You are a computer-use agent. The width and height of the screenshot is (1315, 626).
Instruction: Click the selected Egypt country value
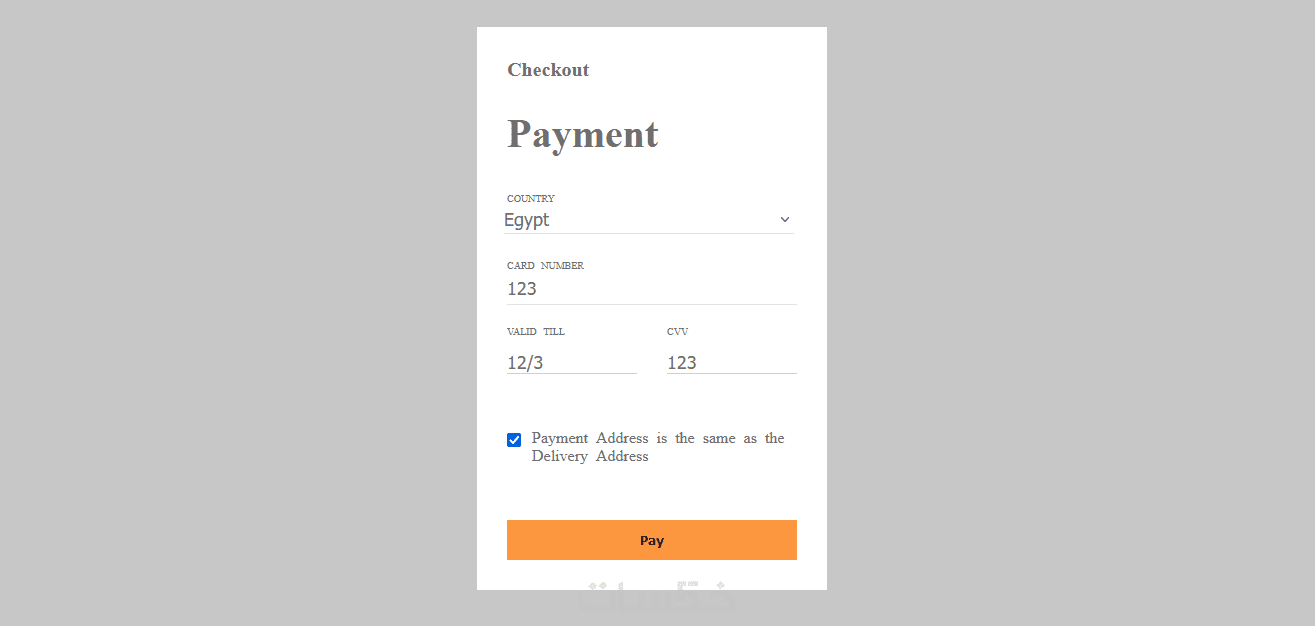coord(527,220)
